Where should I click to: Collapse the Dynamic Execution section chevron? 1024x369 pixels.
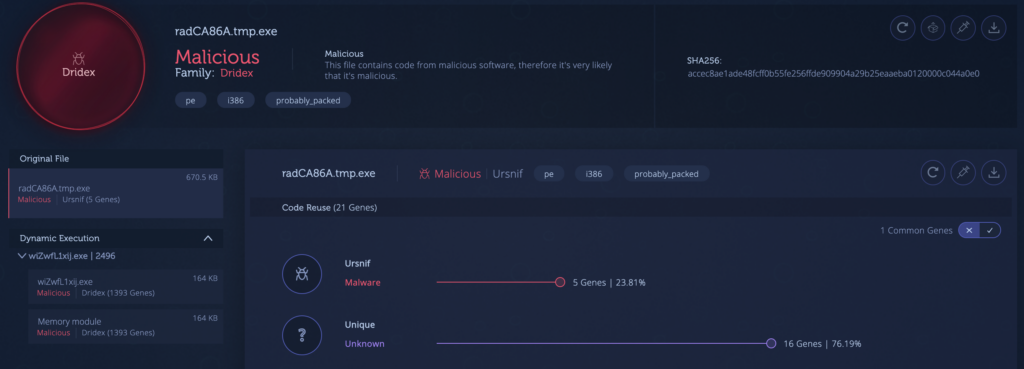point(208,238)
